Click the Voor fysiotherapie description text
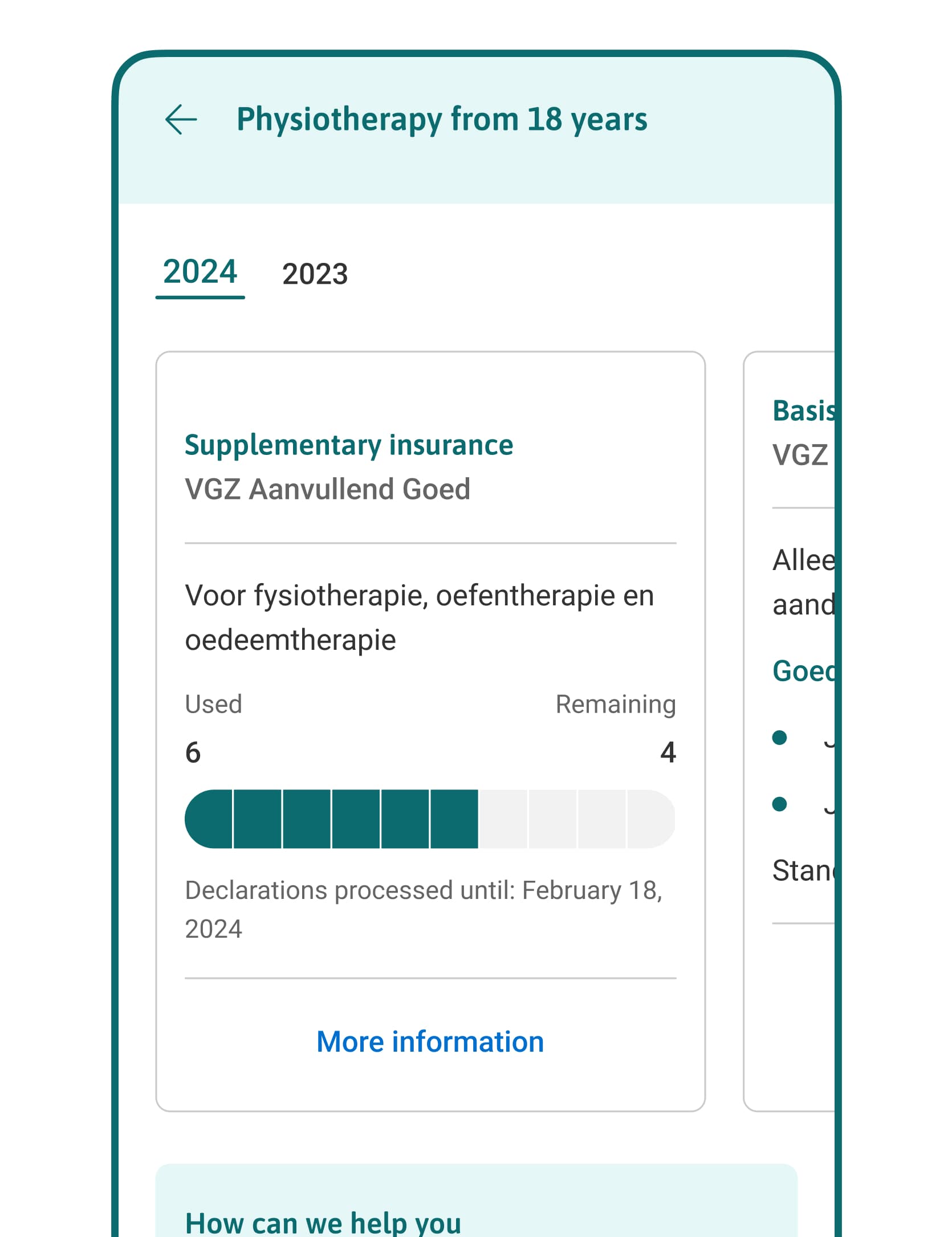Viewport: 952px width, 1237px height. click(x=419, y=617)
